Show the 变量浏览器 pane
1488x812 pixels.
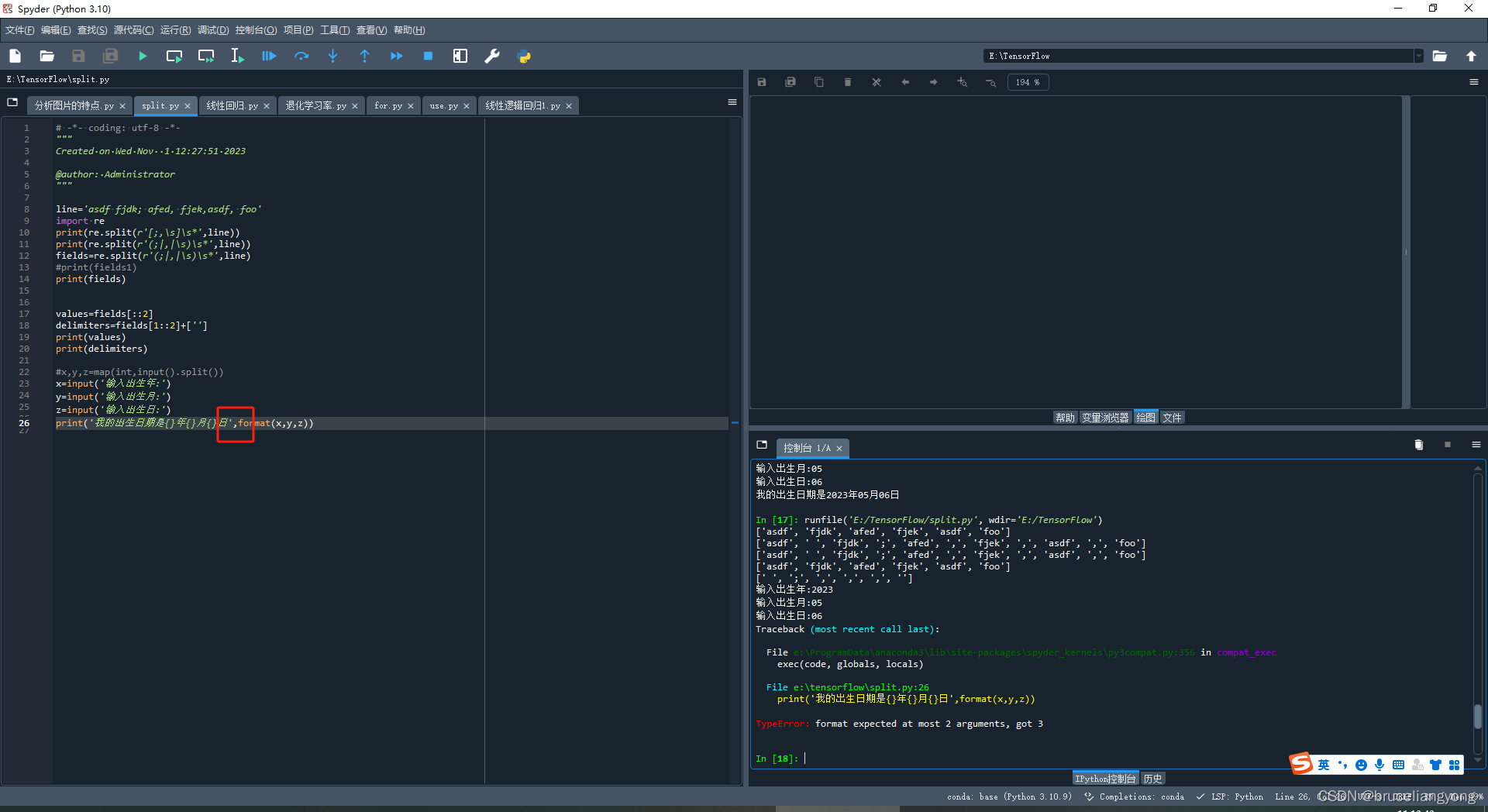[x=1104, y=417]
